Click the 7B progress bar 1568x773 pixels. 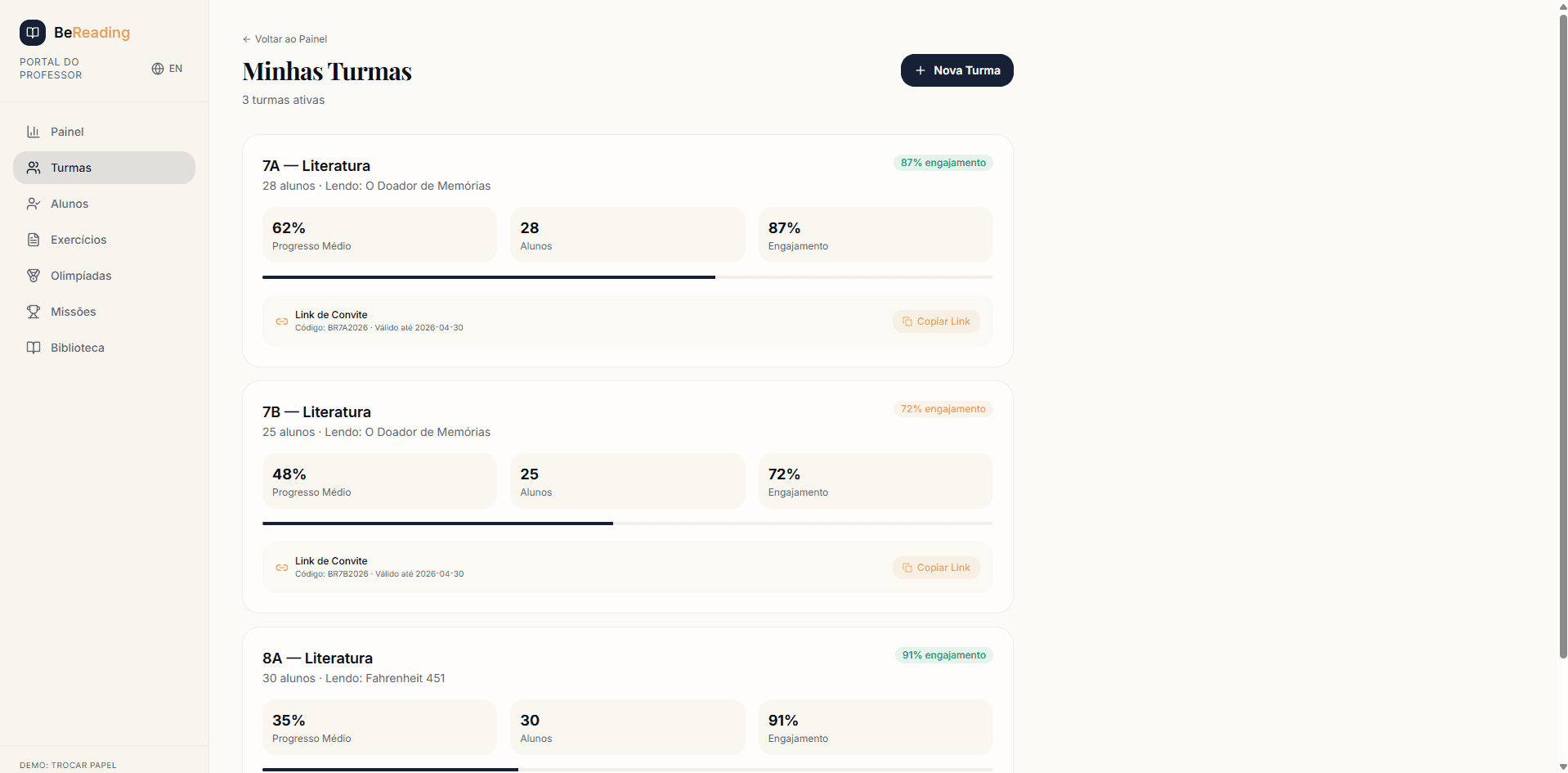coord(628,524)
